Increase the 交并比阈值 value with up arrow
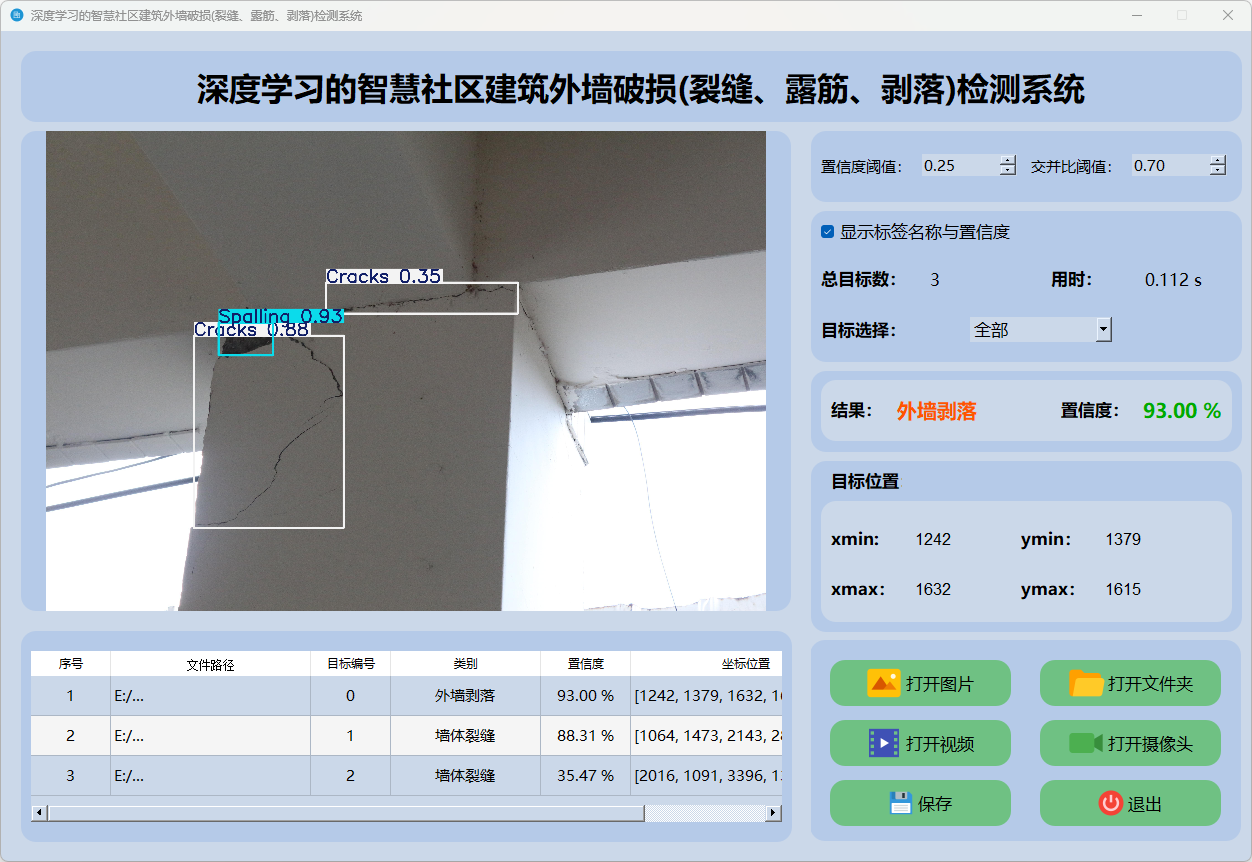 1217,160
